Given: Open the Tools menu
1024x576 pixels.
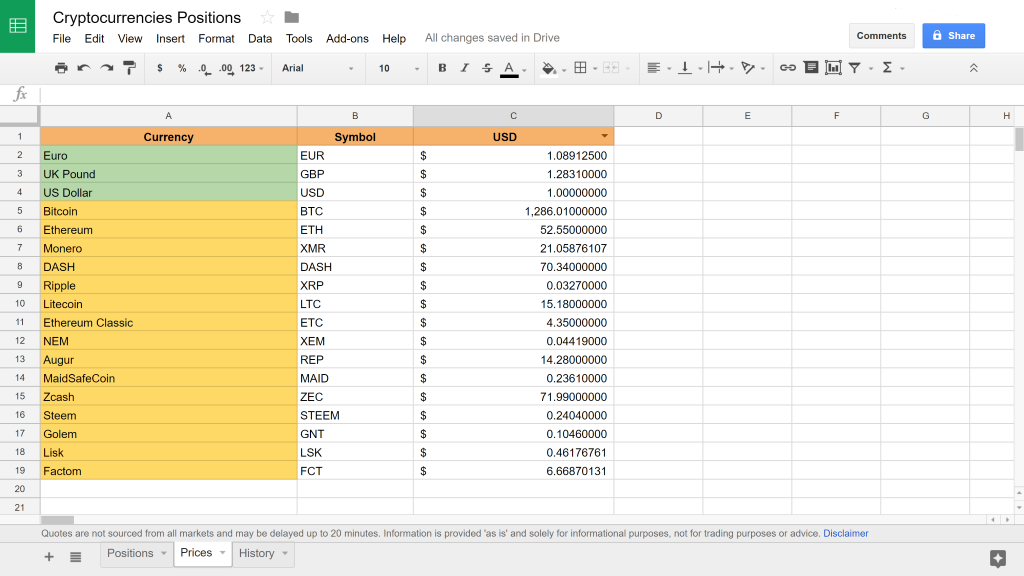Looking at the screenshot, I should click(299, 39).
